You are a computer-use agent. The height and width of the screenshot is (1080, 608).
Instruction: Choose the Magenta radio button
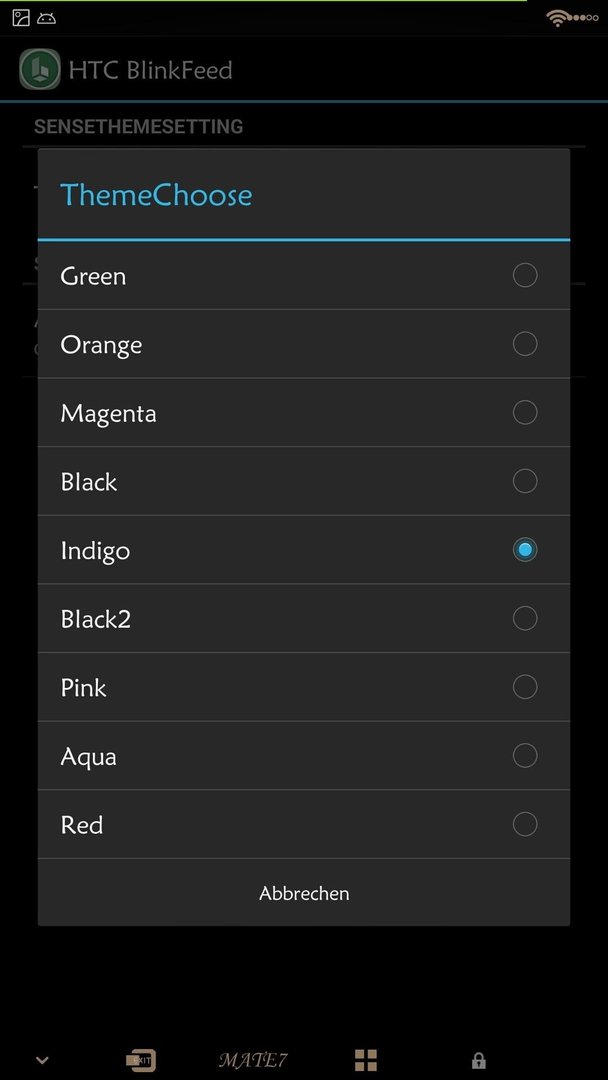(525, 413)
